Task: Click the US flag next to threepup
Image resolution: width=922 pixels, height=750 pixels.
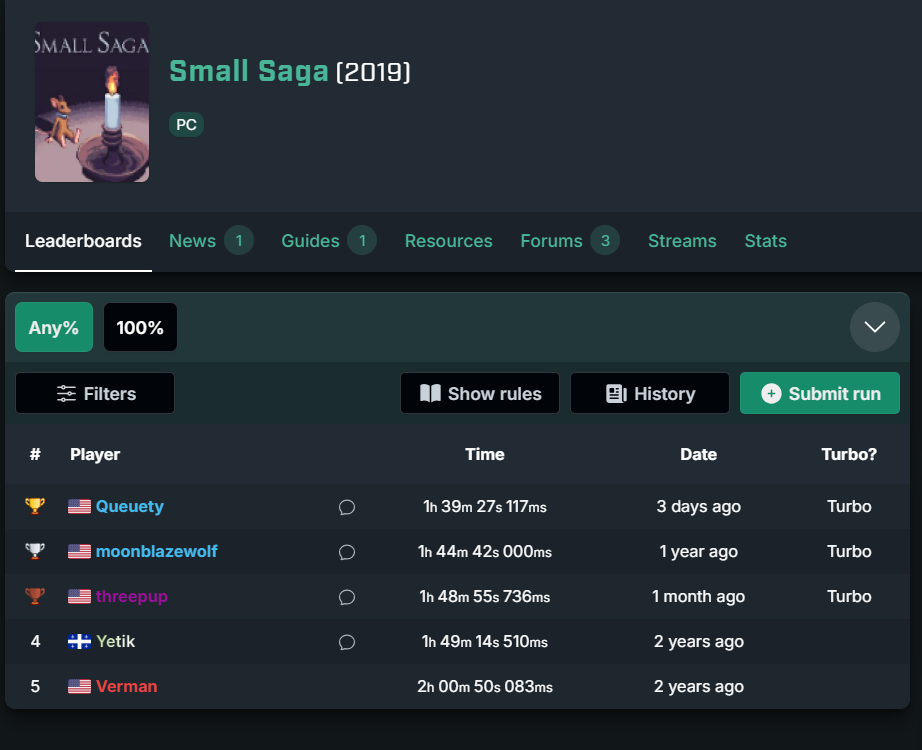Action: click(79, 596)
